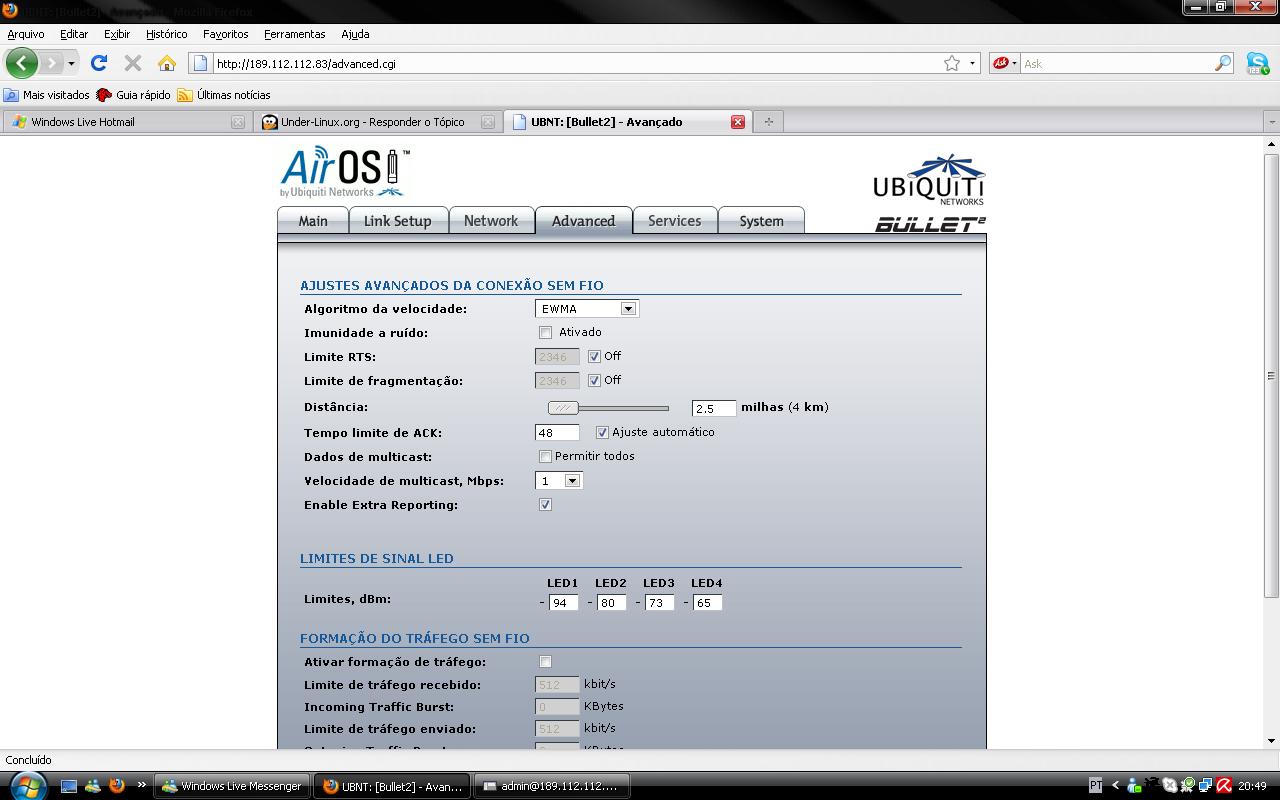This screenshot has height=800, width=1280.
Task: Click the LED4 limit field
Action: [x=708, y=603]
